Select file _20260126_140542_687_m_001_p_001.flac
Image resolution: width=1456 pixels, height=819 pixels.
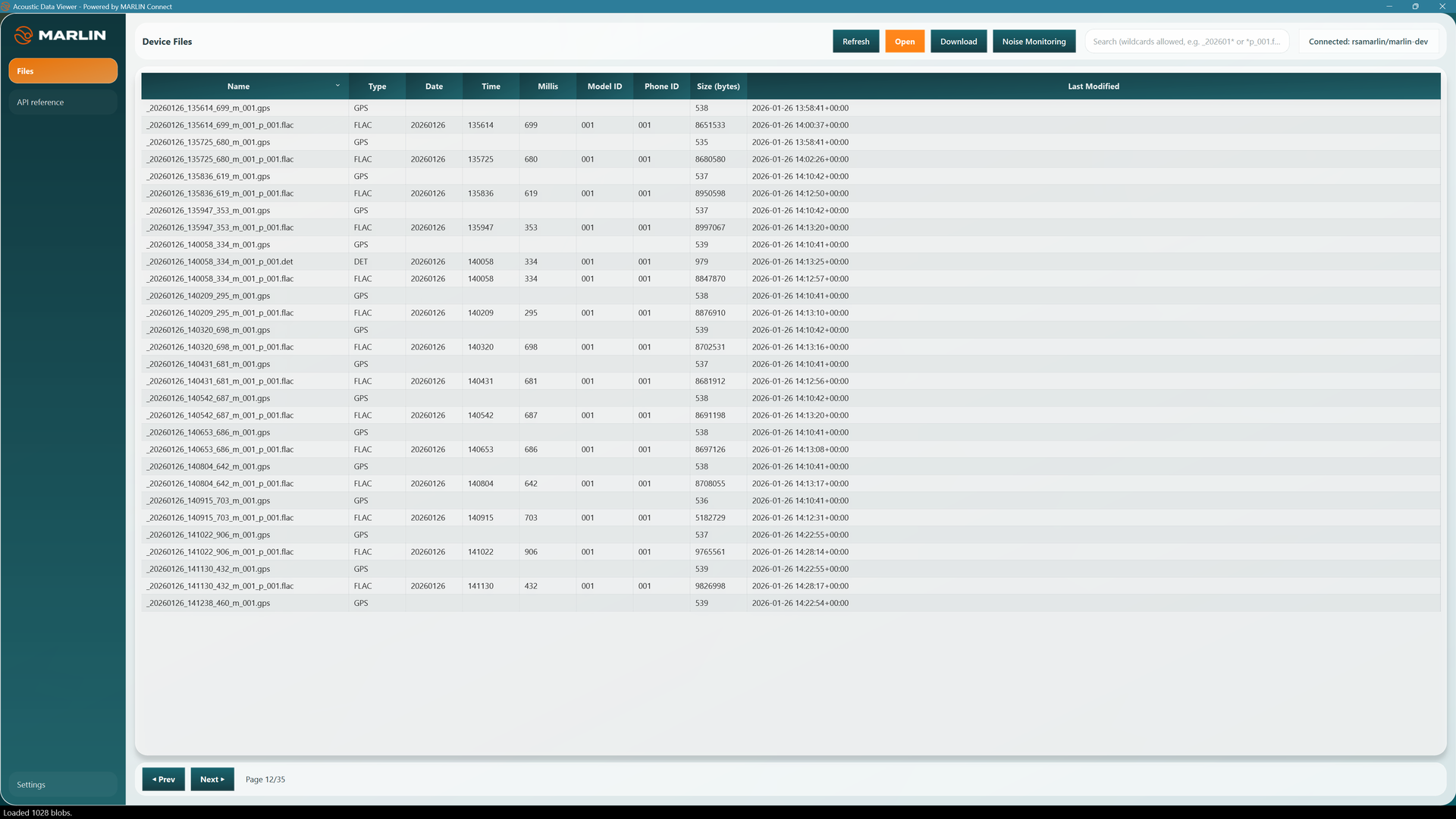(x=220, y=416)
